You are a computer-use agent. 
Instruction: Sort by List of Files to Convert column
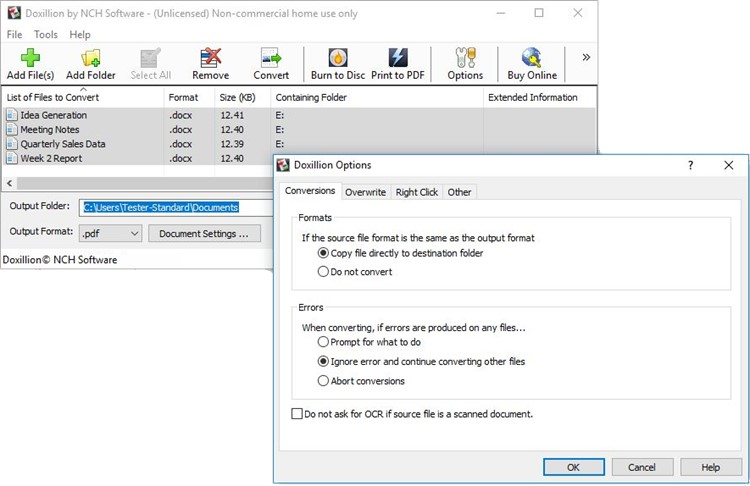pos(83,98)
